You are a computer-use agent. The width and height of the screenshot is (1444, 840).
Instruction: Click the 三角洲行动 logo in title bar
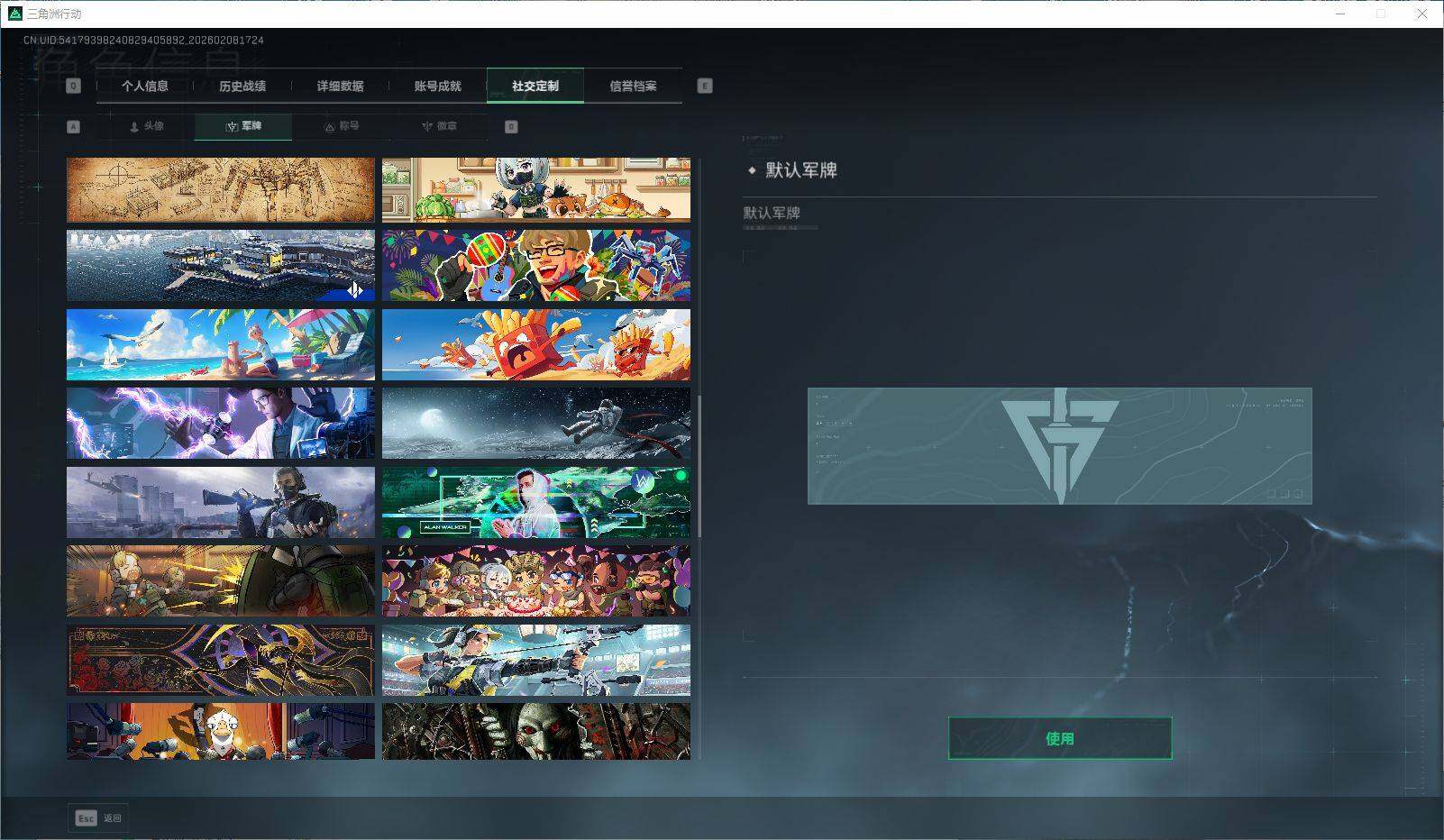click(14, 14)
